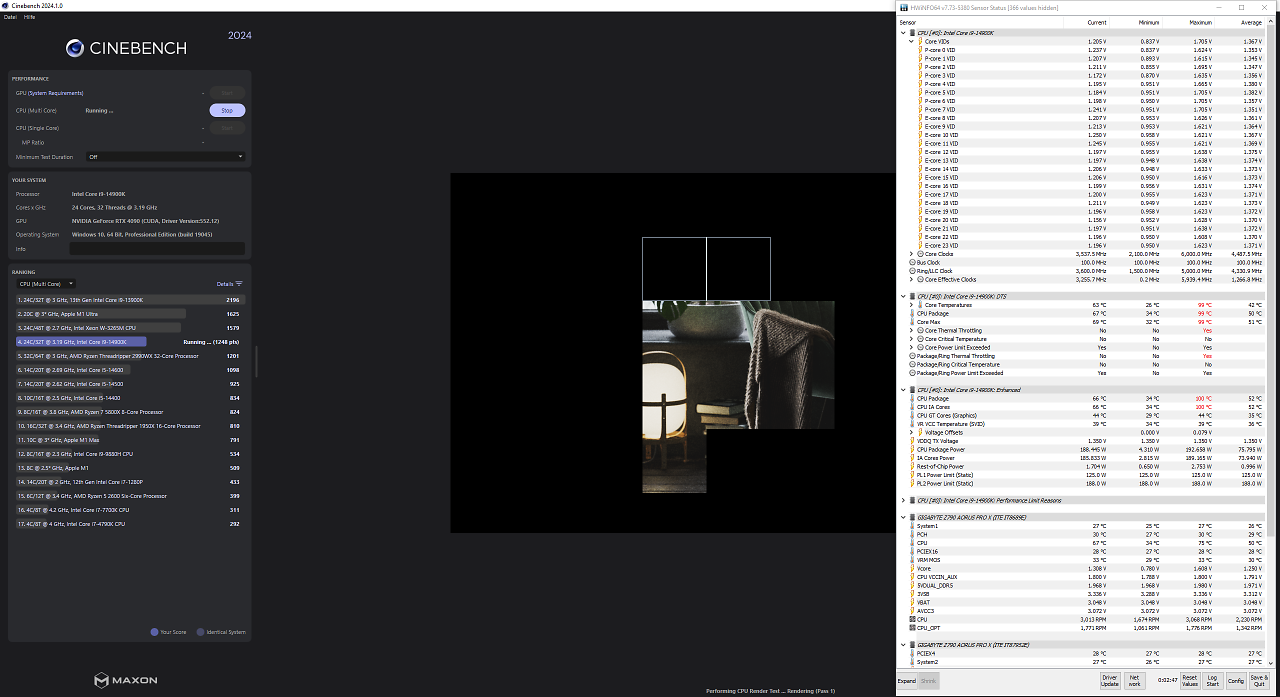Click the lightning icon beside Vcore

(913, 568)
